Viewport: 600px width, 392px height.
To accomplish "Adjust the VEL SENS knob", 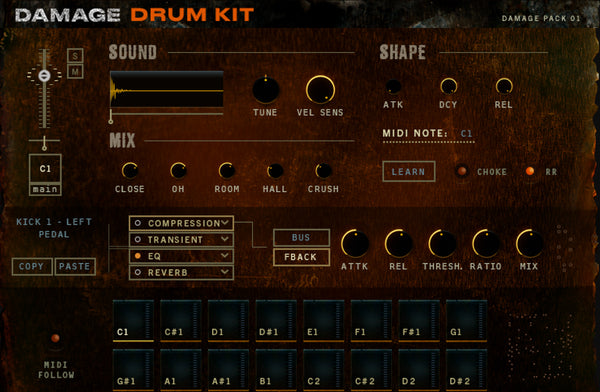I will pos(320,90).
